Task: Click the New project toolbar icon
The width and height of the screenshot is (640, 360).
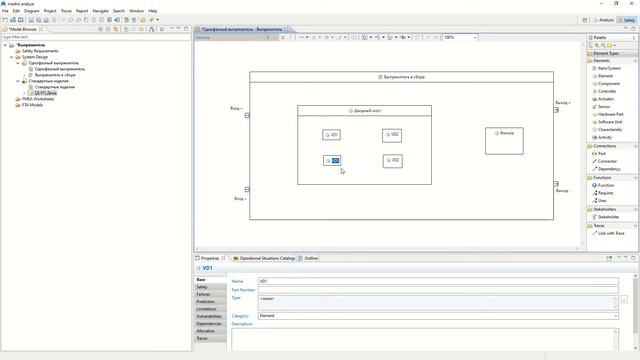Action: point(5,20)
